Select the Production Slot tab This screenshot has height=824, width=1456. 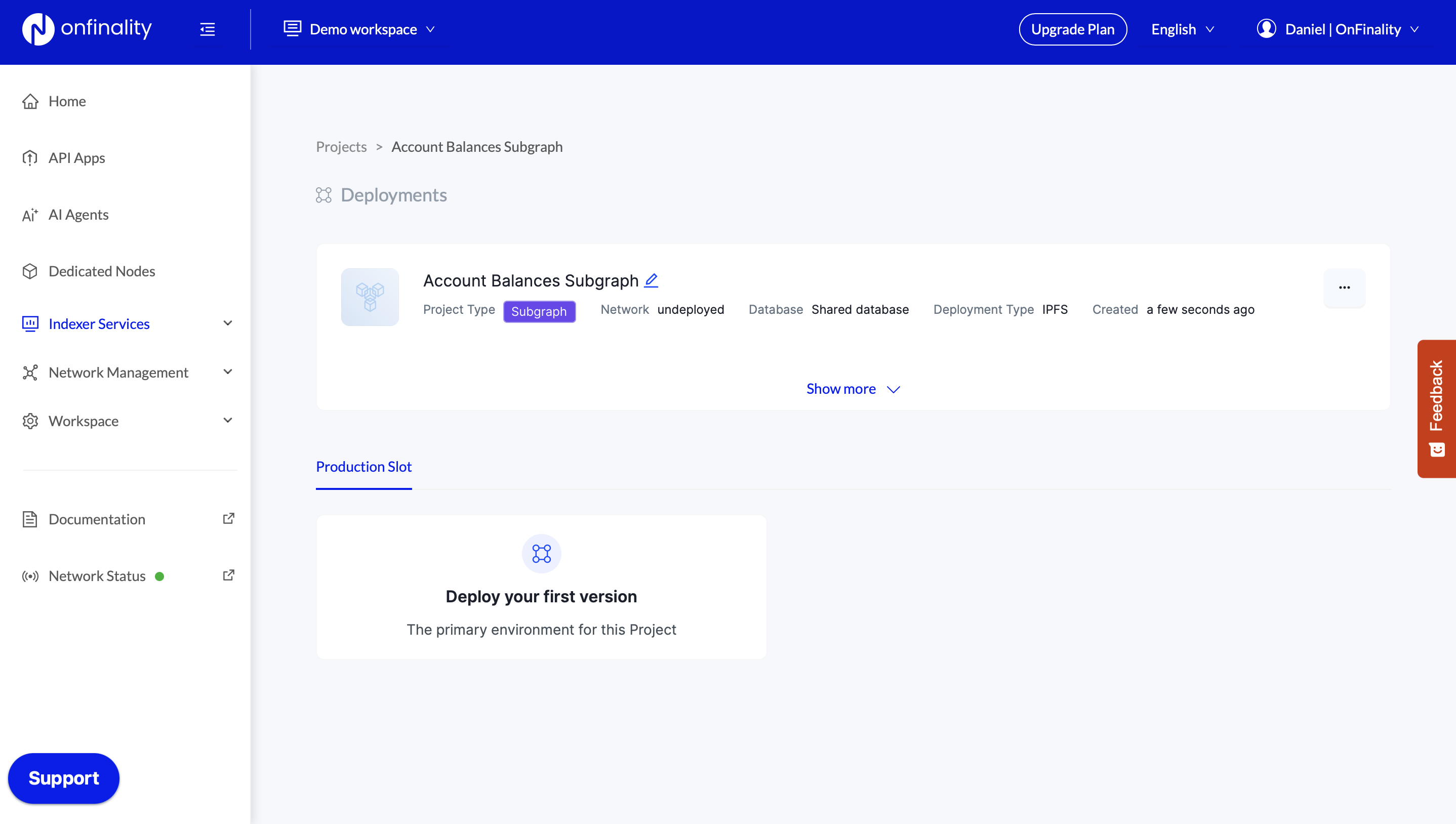(x=363, y=467)
